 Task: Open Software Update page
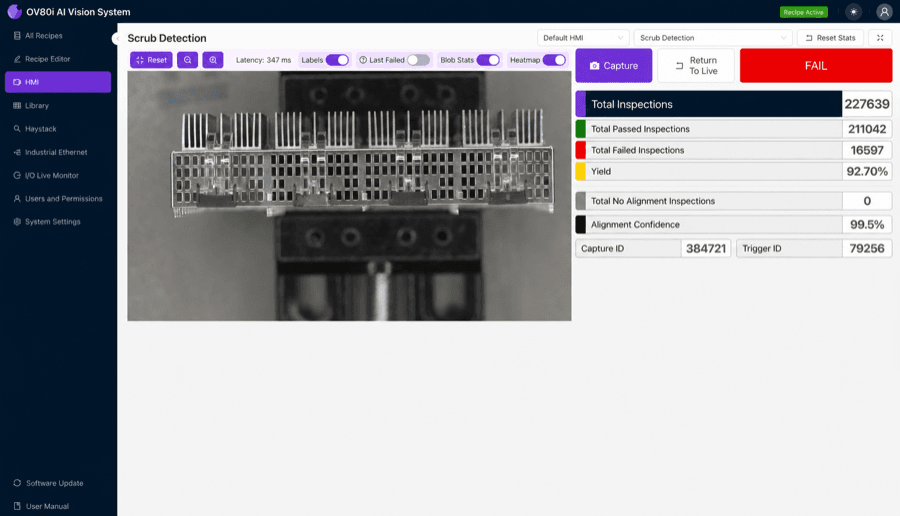coord(57,483)
